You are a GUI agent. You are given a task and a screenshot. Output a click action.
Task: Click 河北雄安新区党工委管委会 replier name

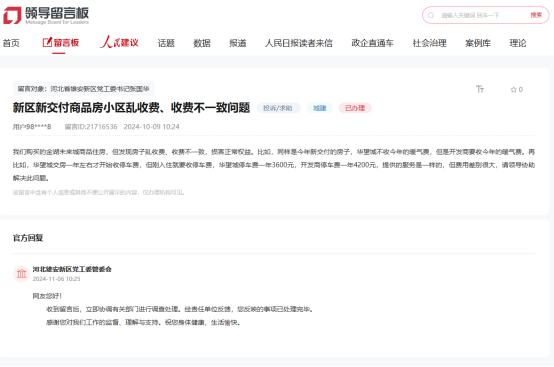pyautogui.click(x=72, y=269)
